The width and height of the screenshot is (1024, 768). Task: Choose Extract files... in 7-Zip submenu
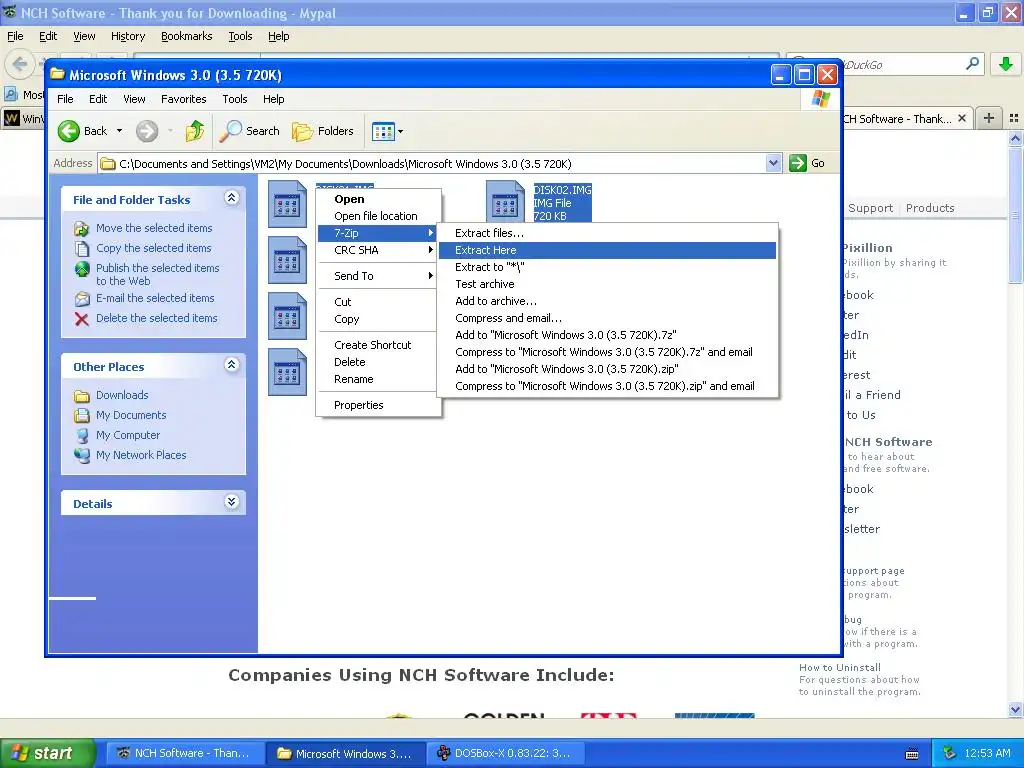[x=607, y=233]
